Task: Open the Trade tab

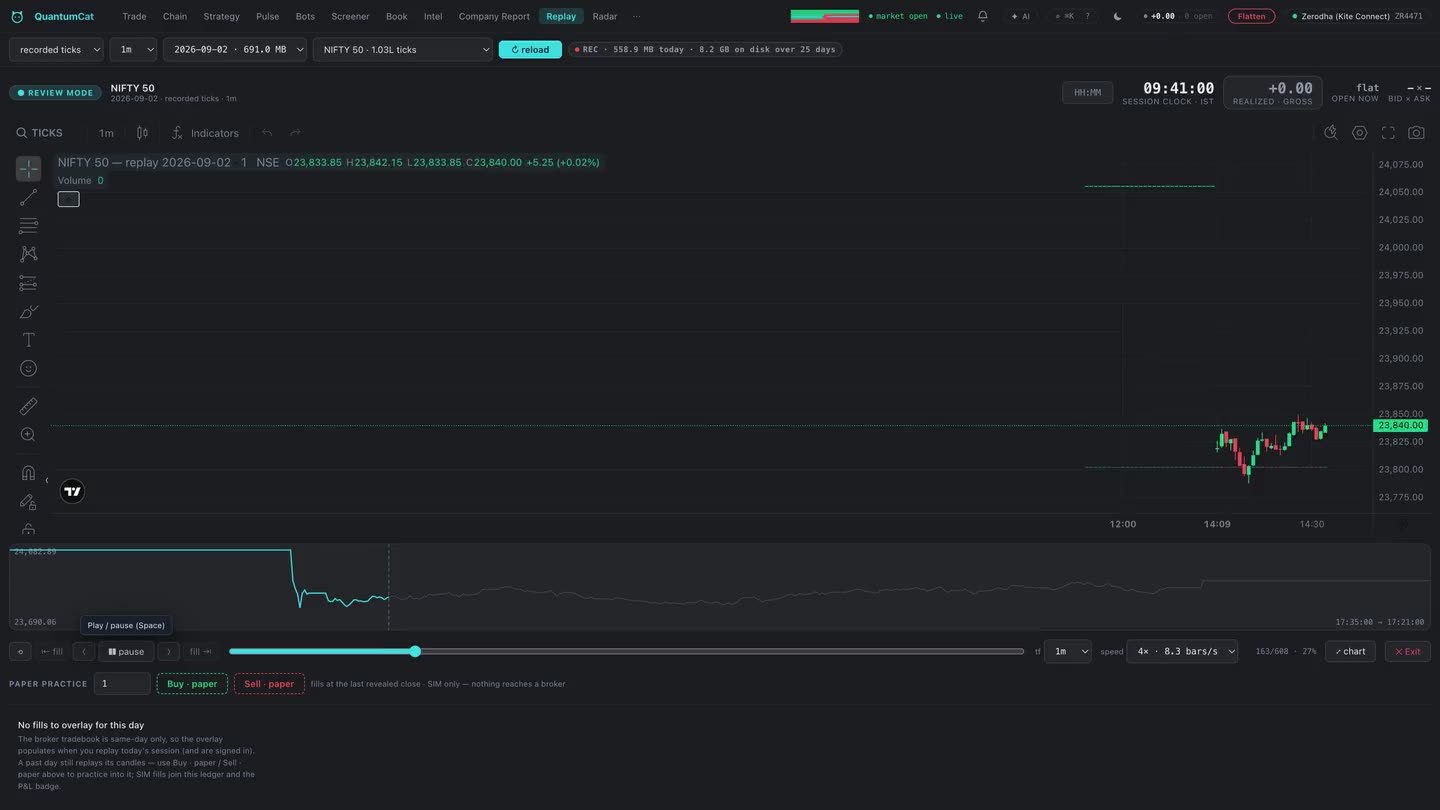Action: pos(134,16)
